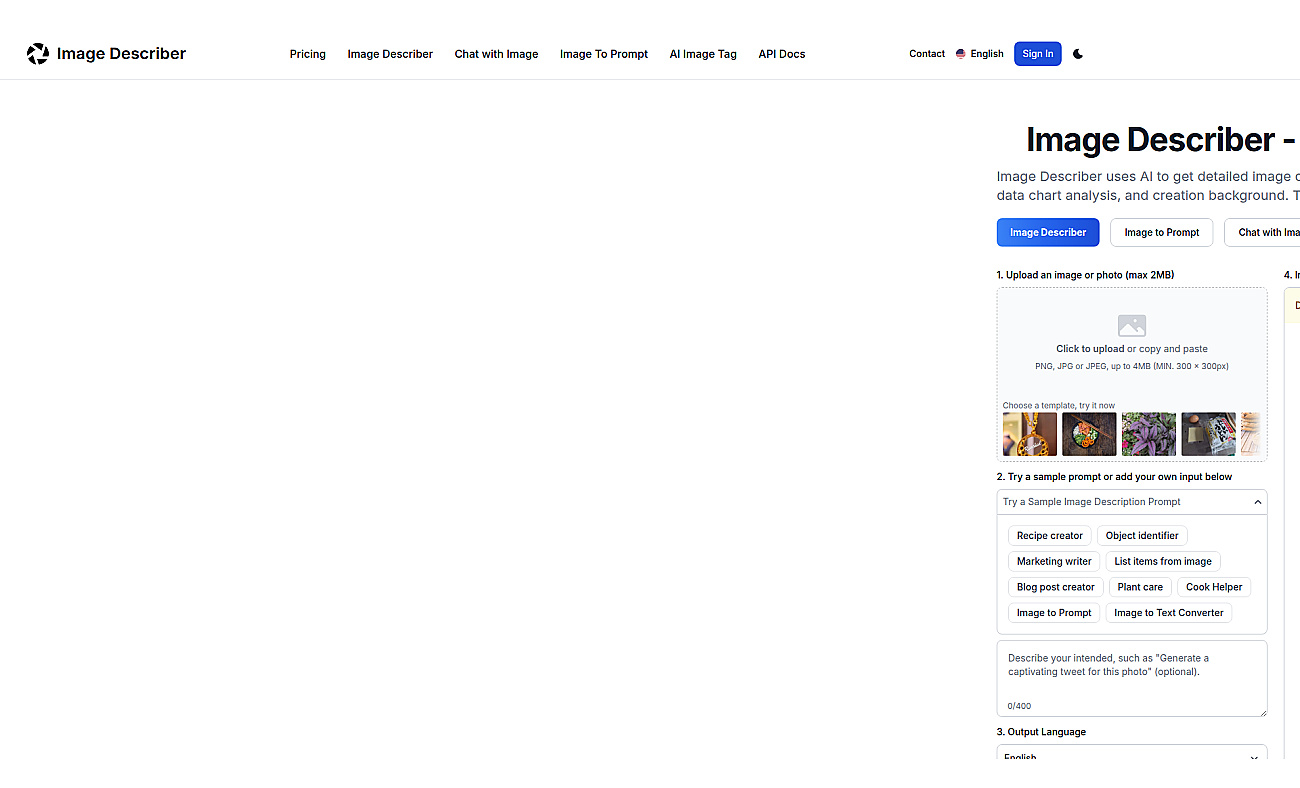Click the '0/400' character counter
This screenshot has width=1300, height=788.
pyautogui.click(x=1019, y=706)
